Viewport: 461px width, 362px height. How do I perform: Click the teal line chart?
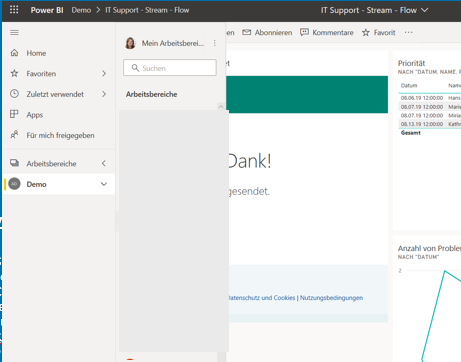[x=441, y=315]
